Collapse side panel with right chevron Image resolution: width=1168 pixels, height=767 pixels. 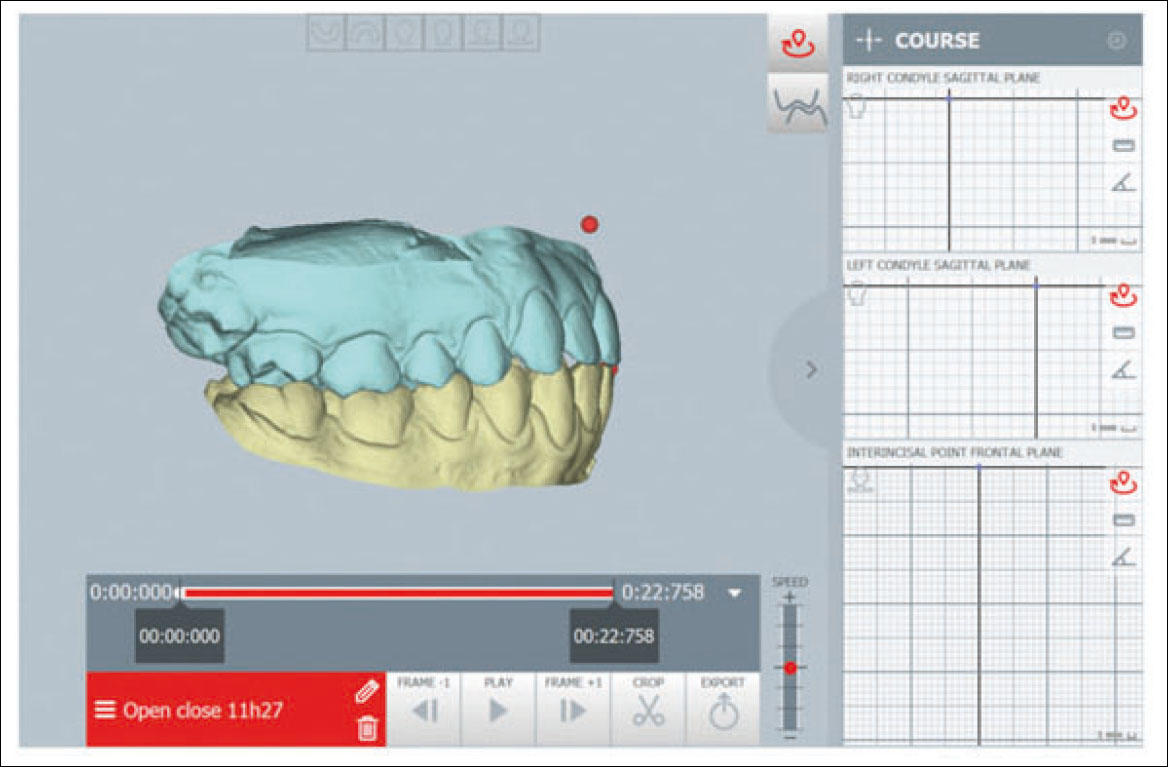click(811, 369)
